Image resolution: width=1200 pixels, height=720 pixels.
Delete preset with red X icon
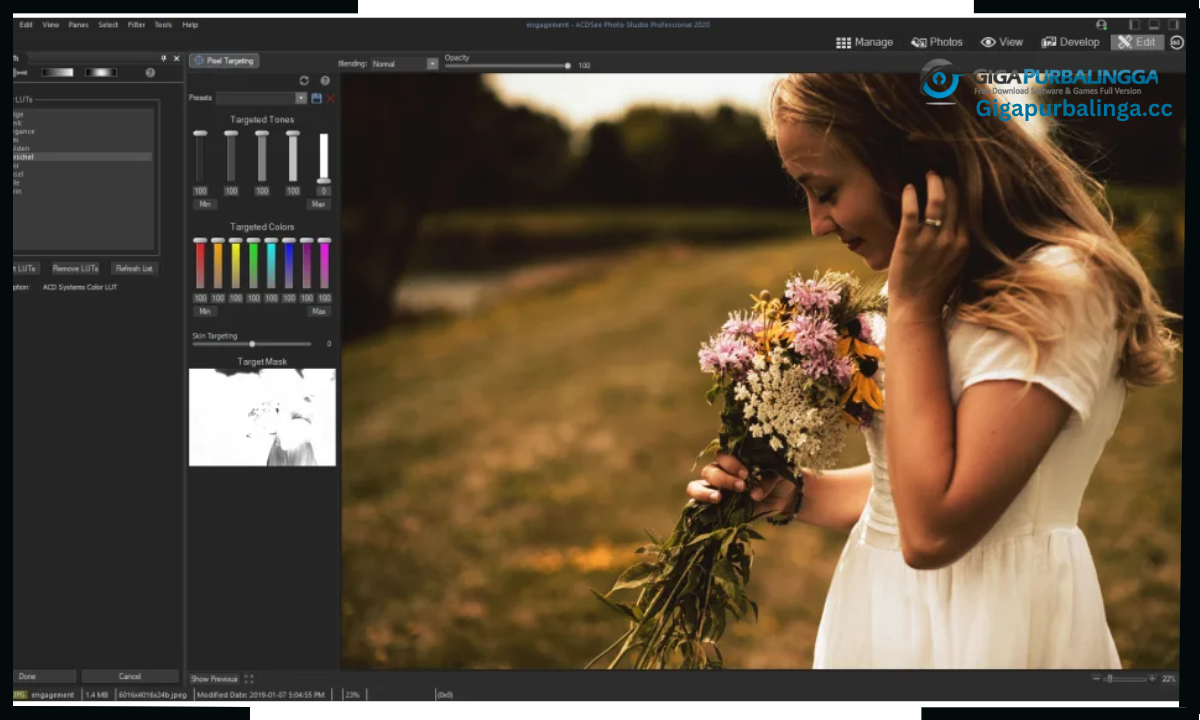tap(330, 98)
